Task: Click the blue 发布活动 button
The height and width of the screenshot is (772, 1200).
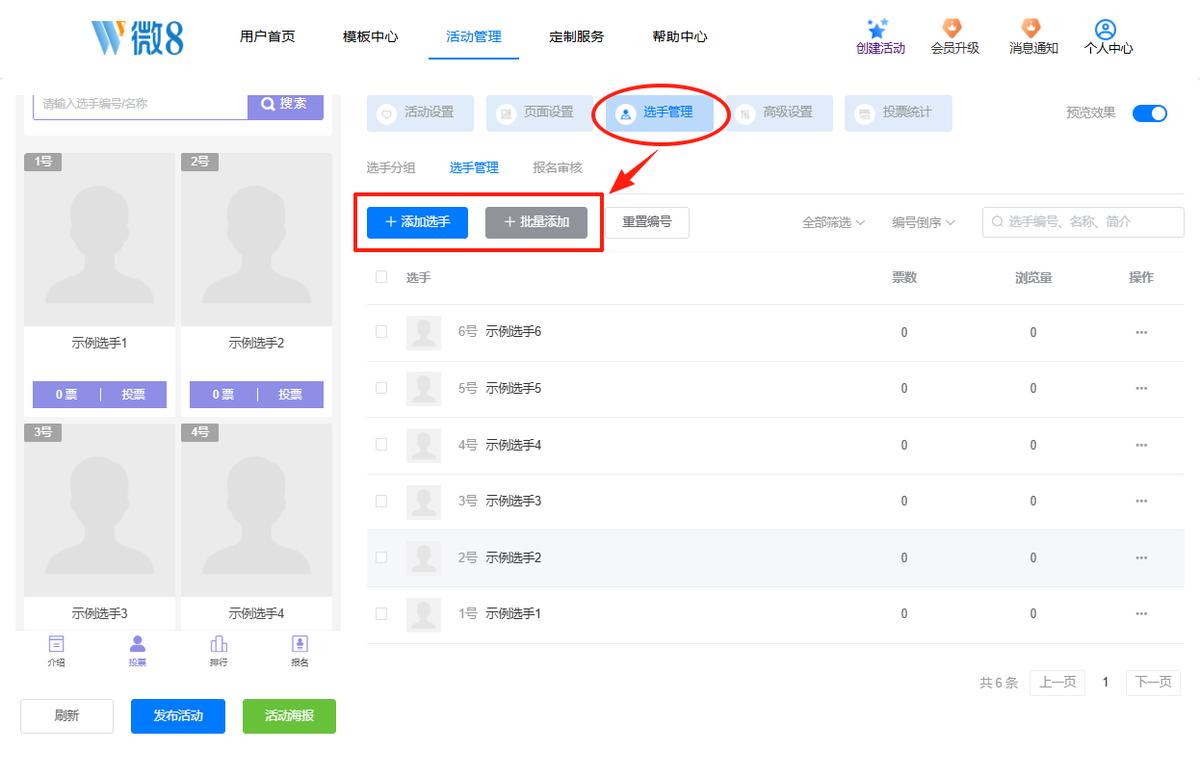Action: (x=178, y=716)
